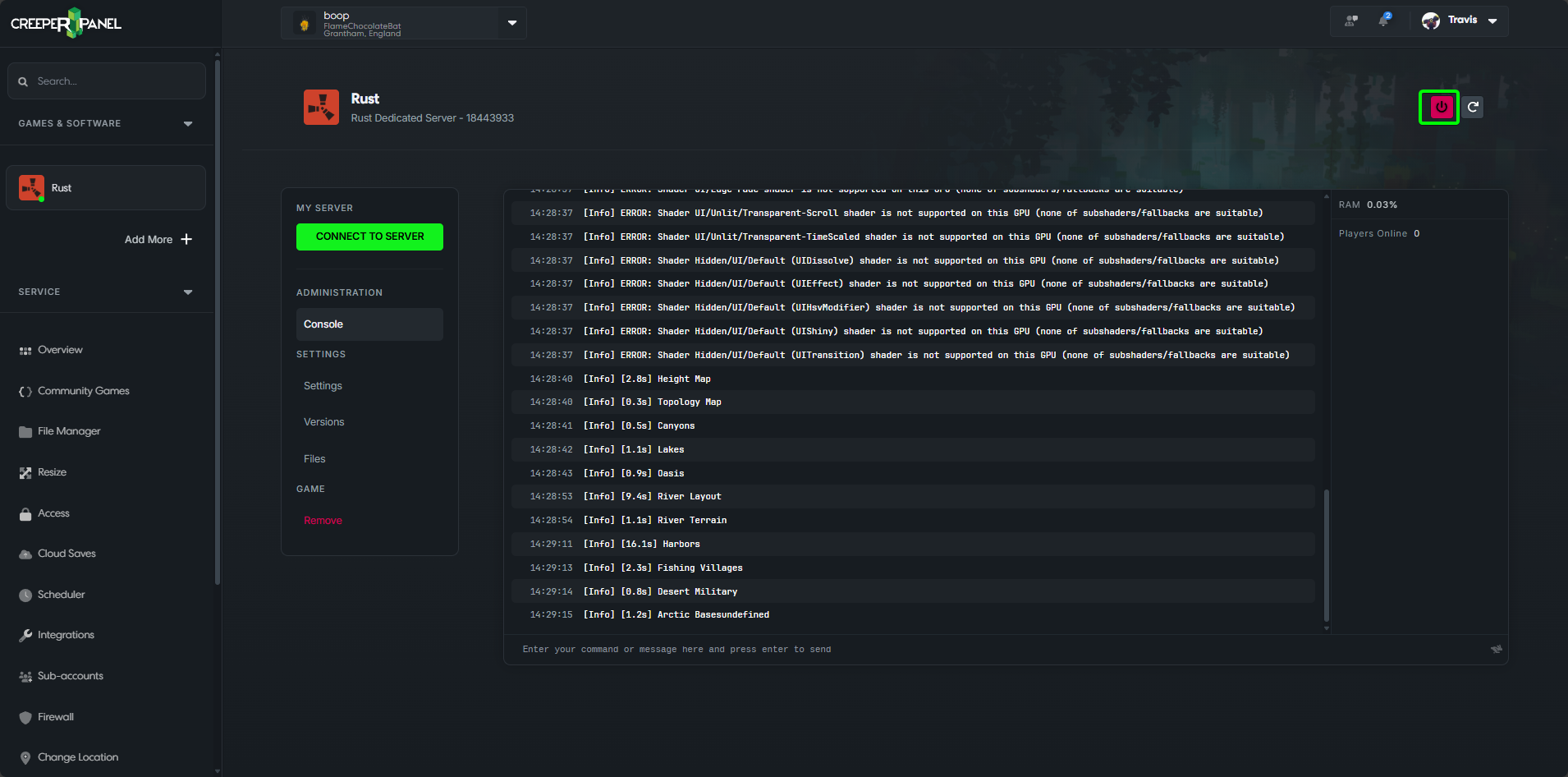Open the Scheduler page
This screenshot has height=777, width=1568.
(x=61, y=595)
